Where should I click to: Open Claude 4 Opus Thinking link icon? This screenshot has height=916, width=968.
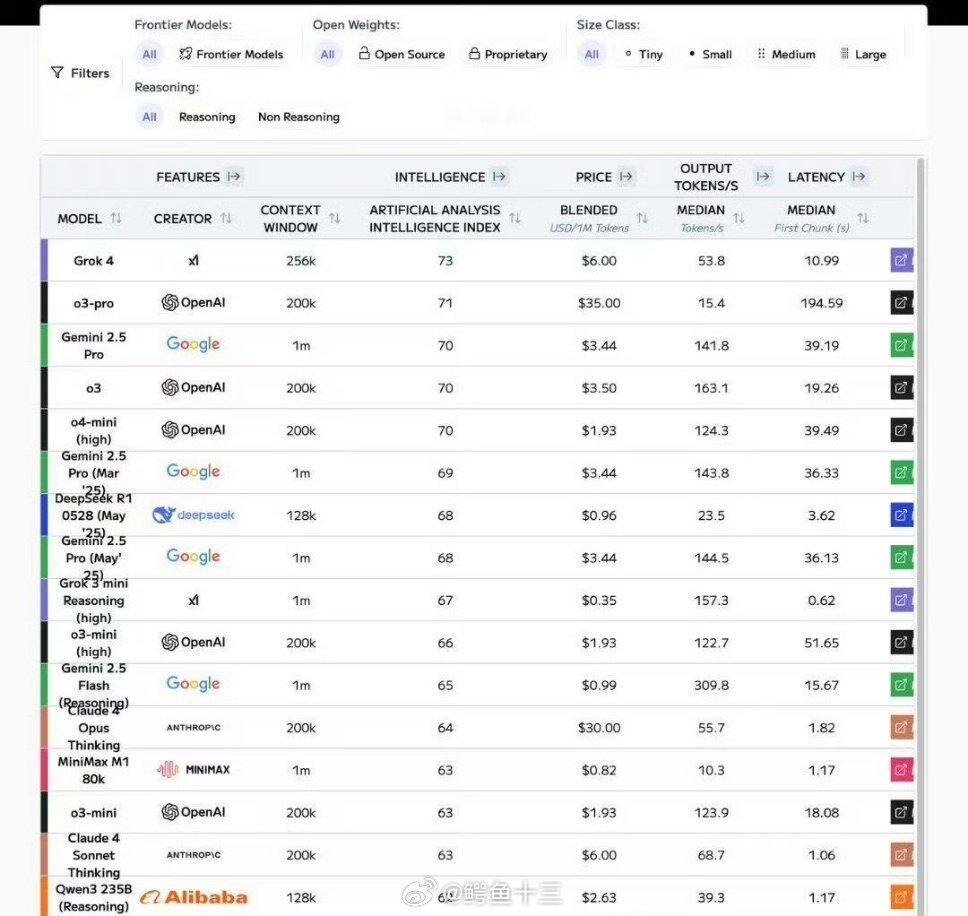click(x=901, y=728)
